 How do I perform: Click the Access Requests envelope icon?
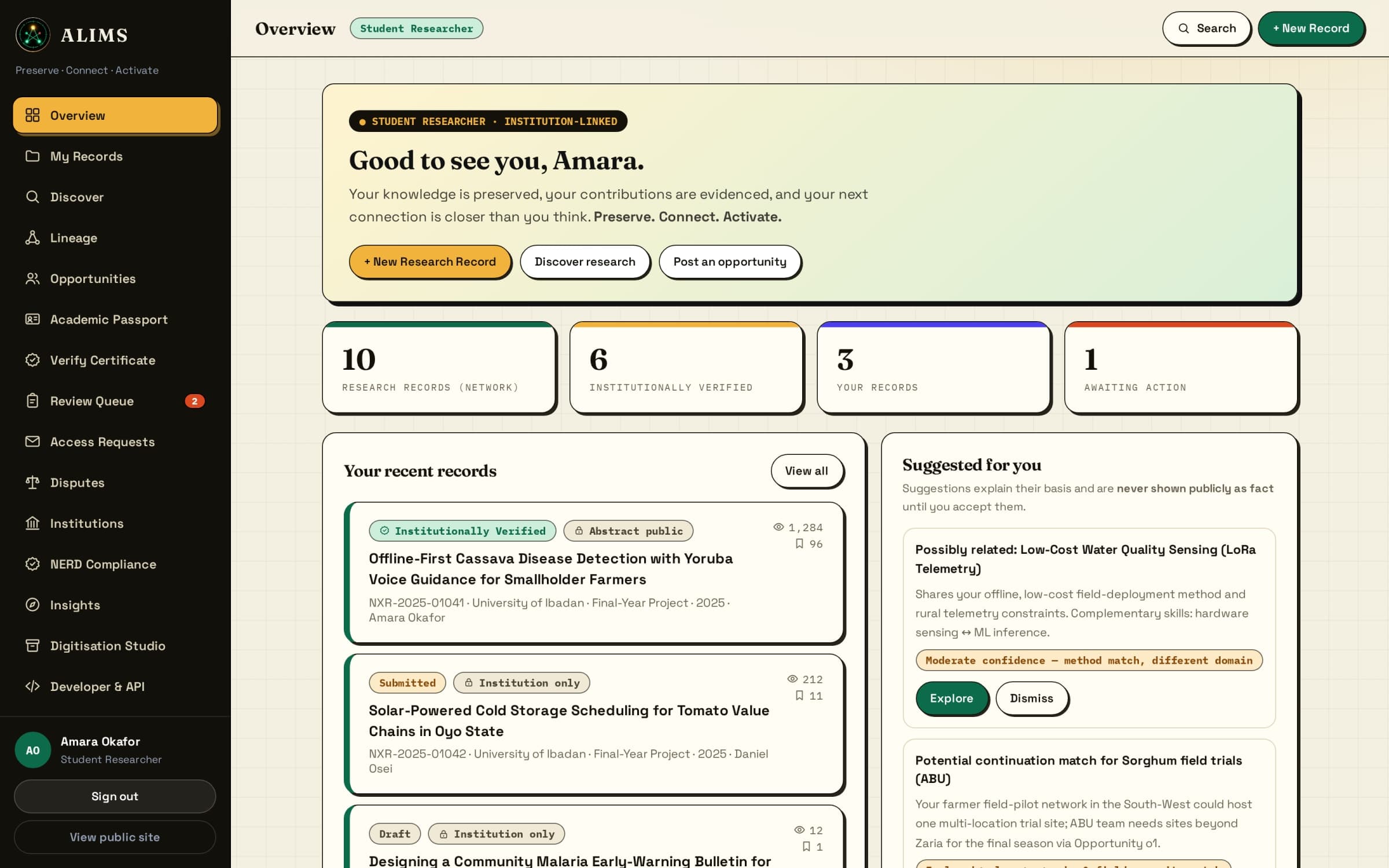[x=32, y=442]
